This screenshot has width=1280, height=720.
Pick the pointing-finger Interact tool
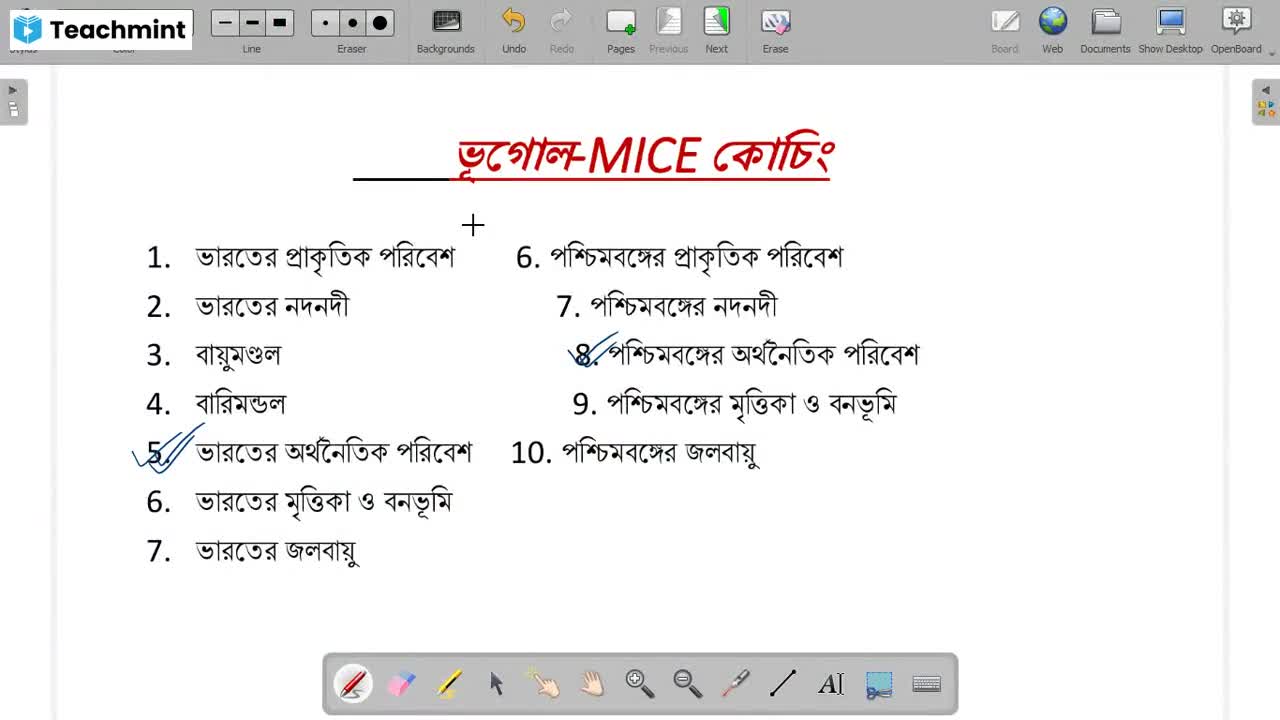pos(545,684)
